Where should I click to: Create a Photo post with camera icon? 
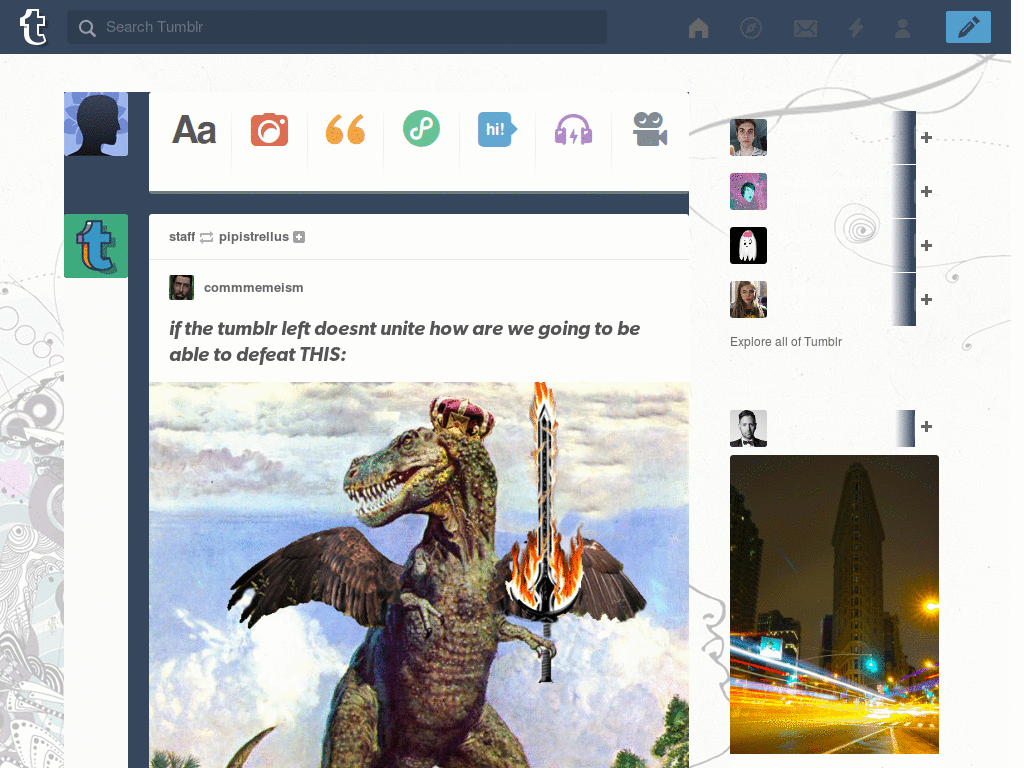pyautogui.click(x=269, y=129)
